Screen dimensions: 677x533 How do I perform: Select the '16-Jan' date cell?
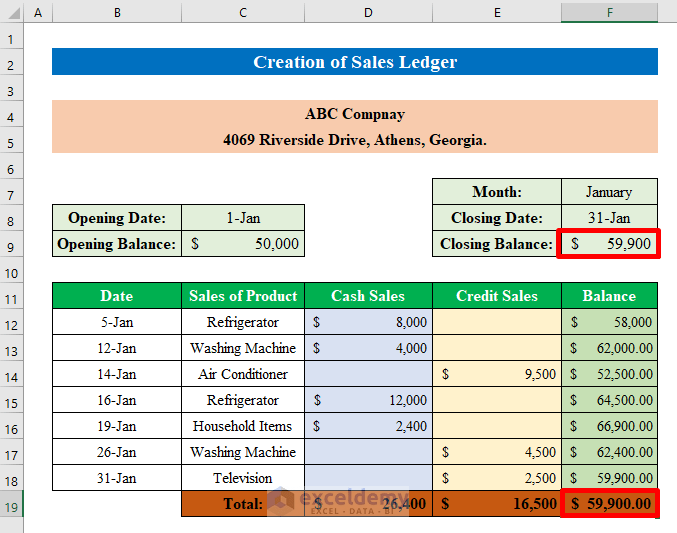[117, 400]
